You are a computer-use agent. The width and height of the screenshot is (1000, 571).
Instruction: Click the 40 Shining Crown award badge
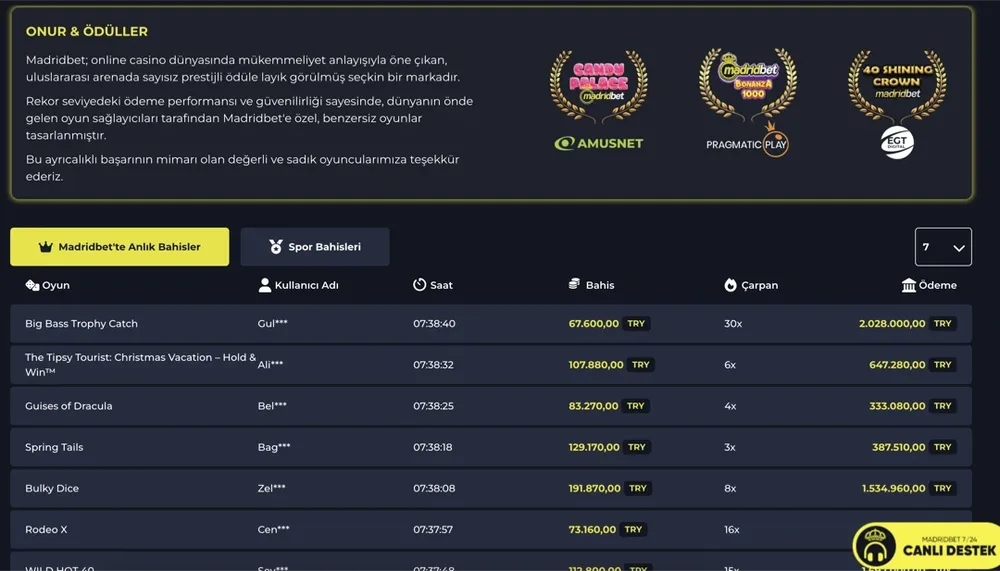coord(897,85)
